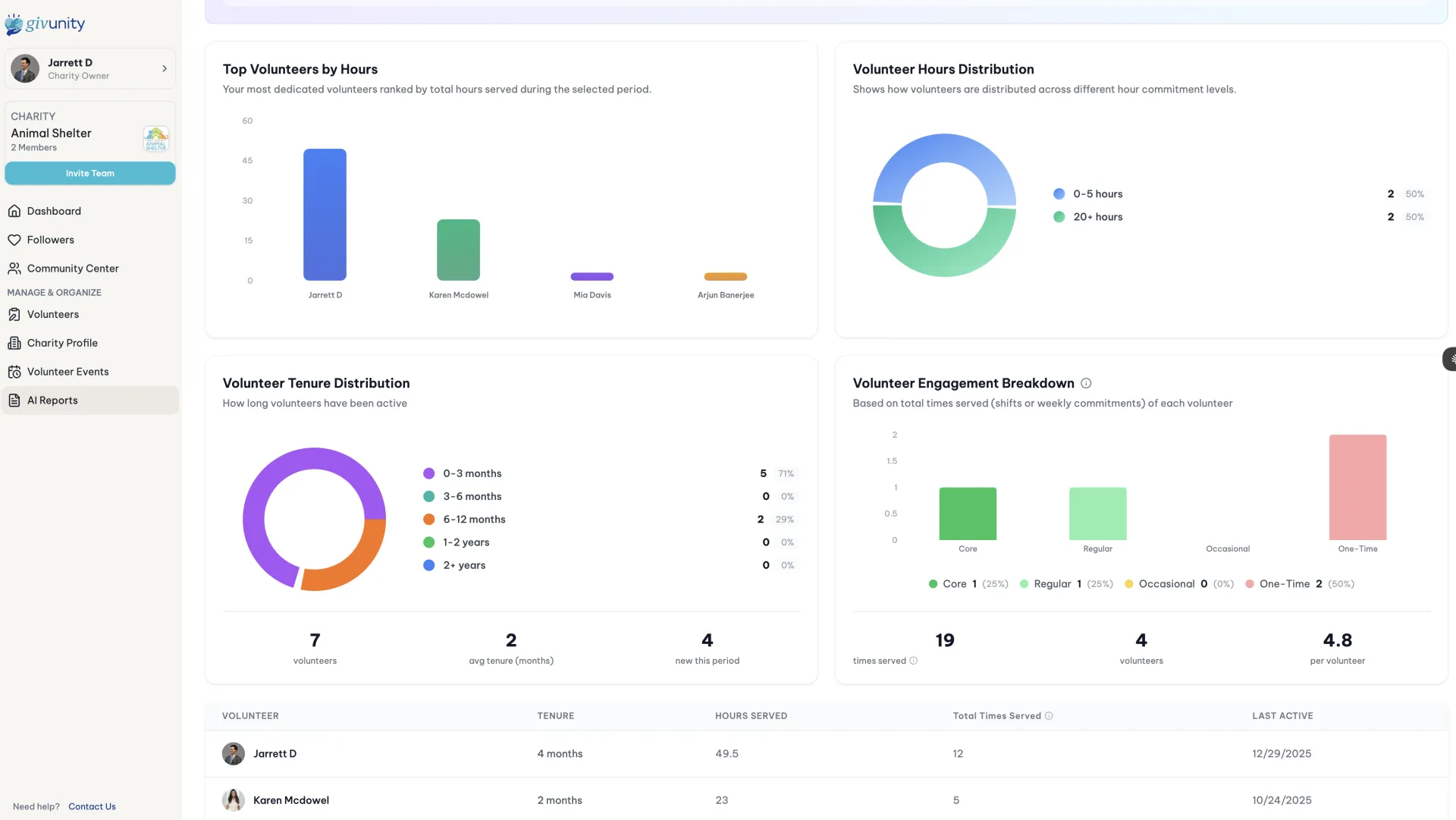This screenshot has height=820, width=1456.
Task: Expand the Jarrett D profile chevron
Action: 165,68
